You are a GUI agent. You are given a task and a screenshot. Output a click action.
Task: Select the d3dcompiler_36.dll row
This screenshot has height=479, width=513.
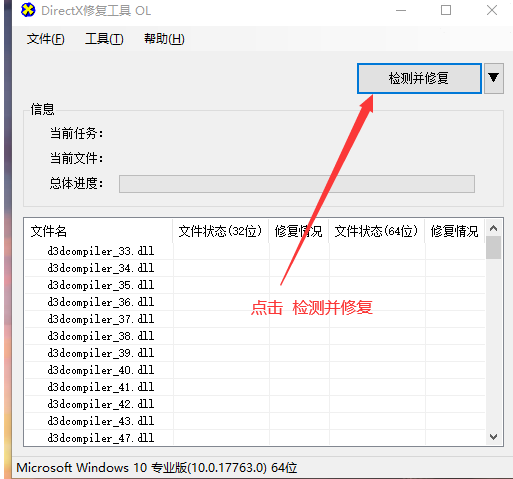point(255,302)
